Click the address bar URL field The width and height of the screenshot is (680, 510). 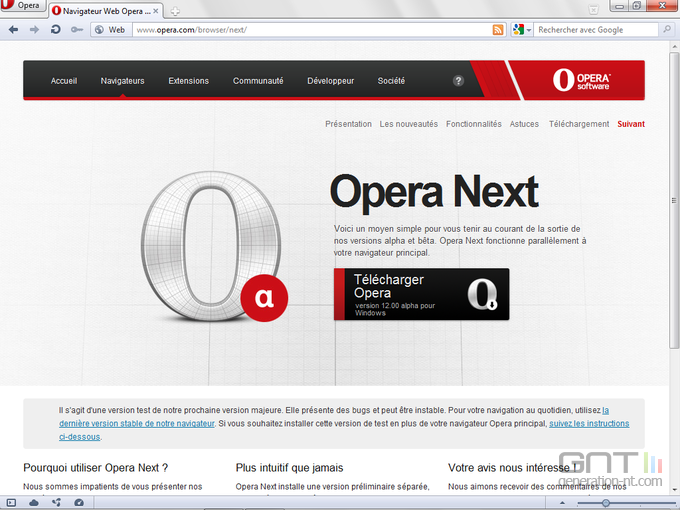[312, 30]
